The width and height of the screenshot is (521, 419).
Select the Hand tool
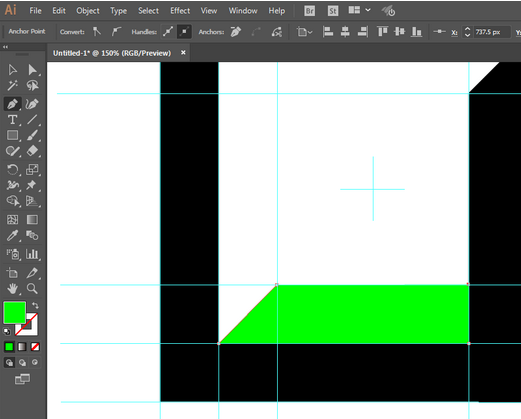(x=13, y=289)
